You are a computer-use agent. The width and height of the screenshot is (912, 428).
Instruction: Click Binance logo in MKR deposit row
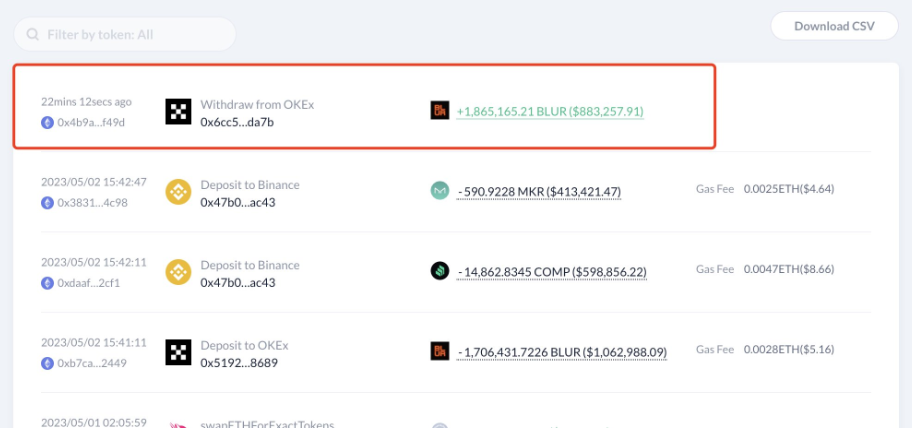[178, 192]
